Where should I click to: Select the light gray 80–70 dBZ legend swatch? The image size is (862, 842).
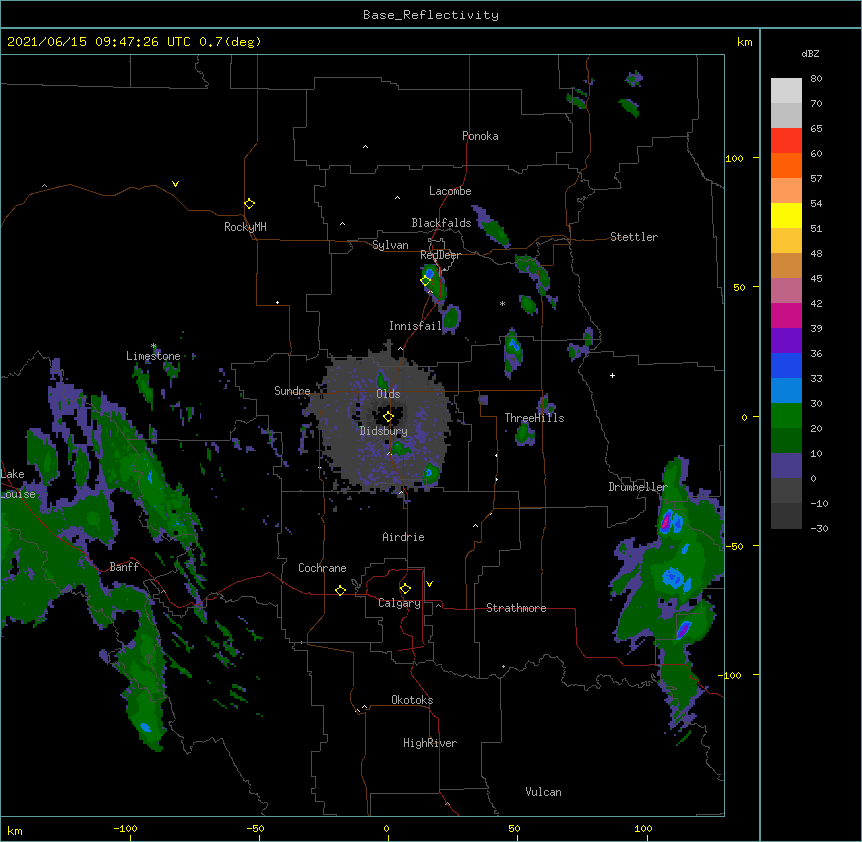786,91
